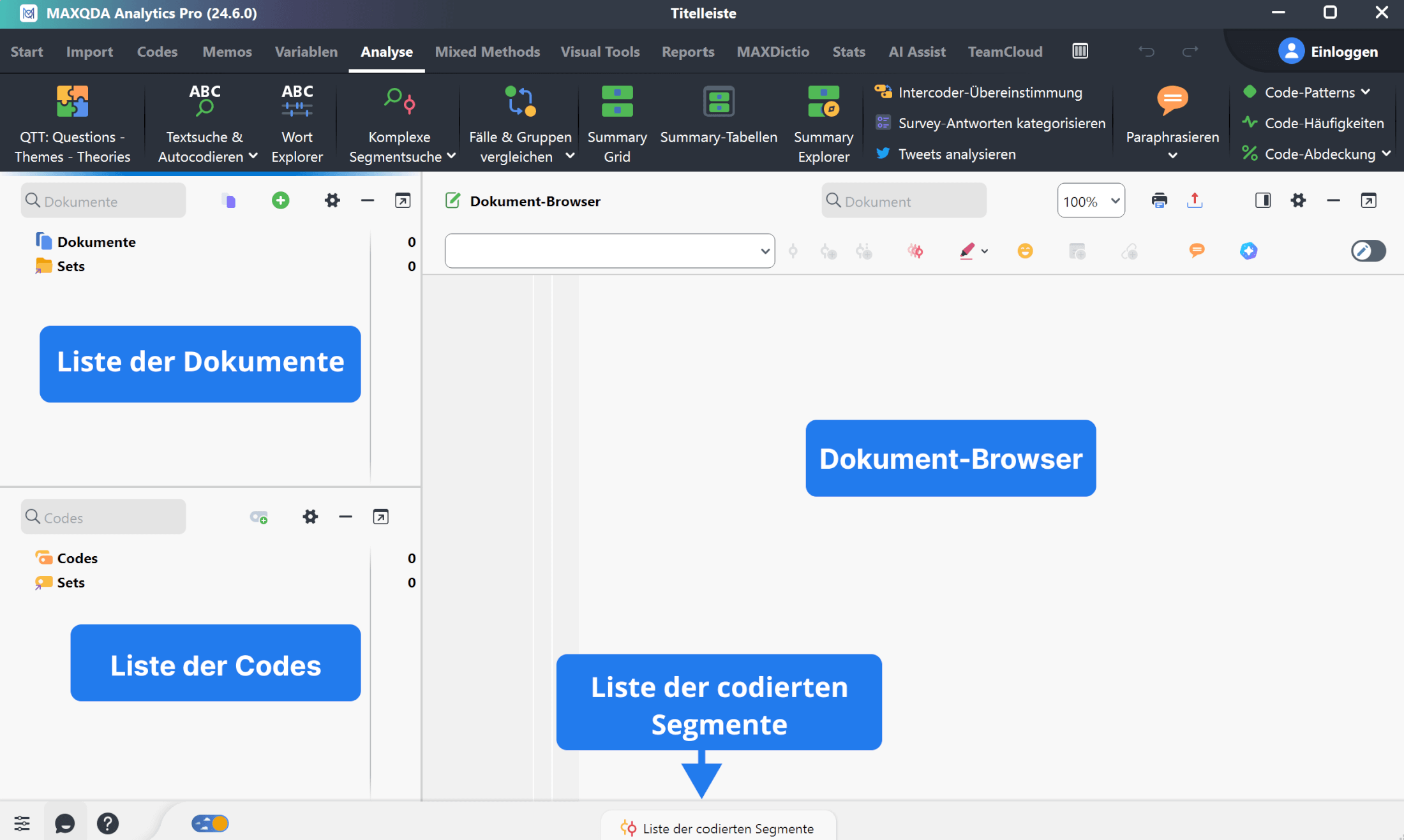1404x840 pixels.
Task: Select Sets in the document list
Action: click(x=70, y=266)
